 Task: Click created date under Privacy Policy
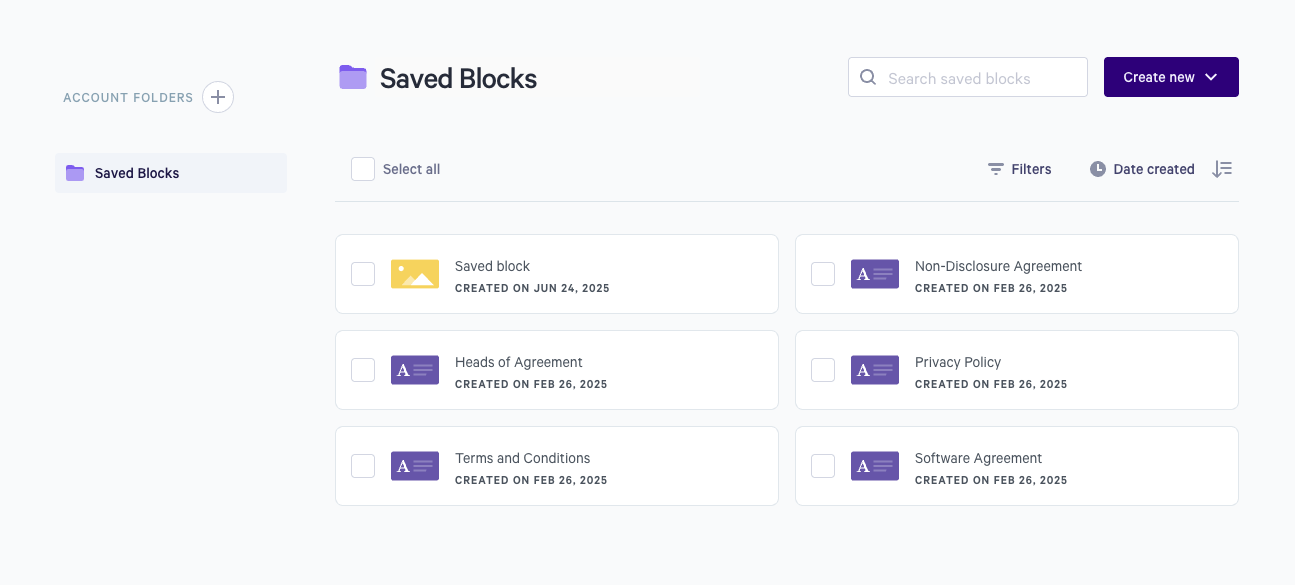991,384
